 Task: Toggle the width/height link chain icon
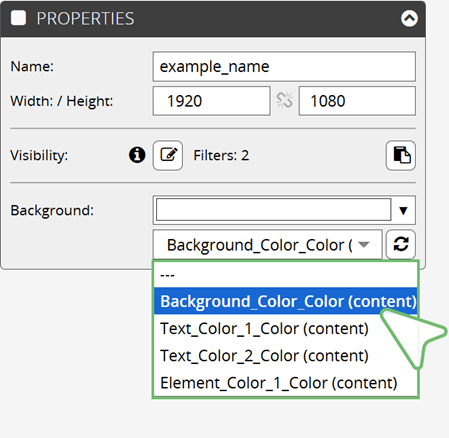[x=284, y=100]
